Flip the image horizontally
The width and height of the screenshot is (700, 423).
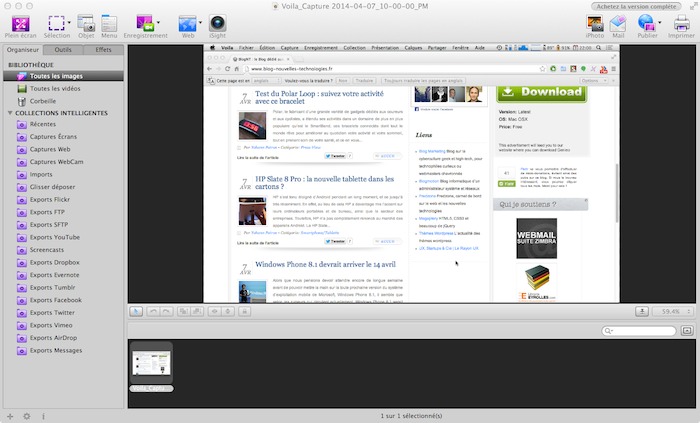214,311
